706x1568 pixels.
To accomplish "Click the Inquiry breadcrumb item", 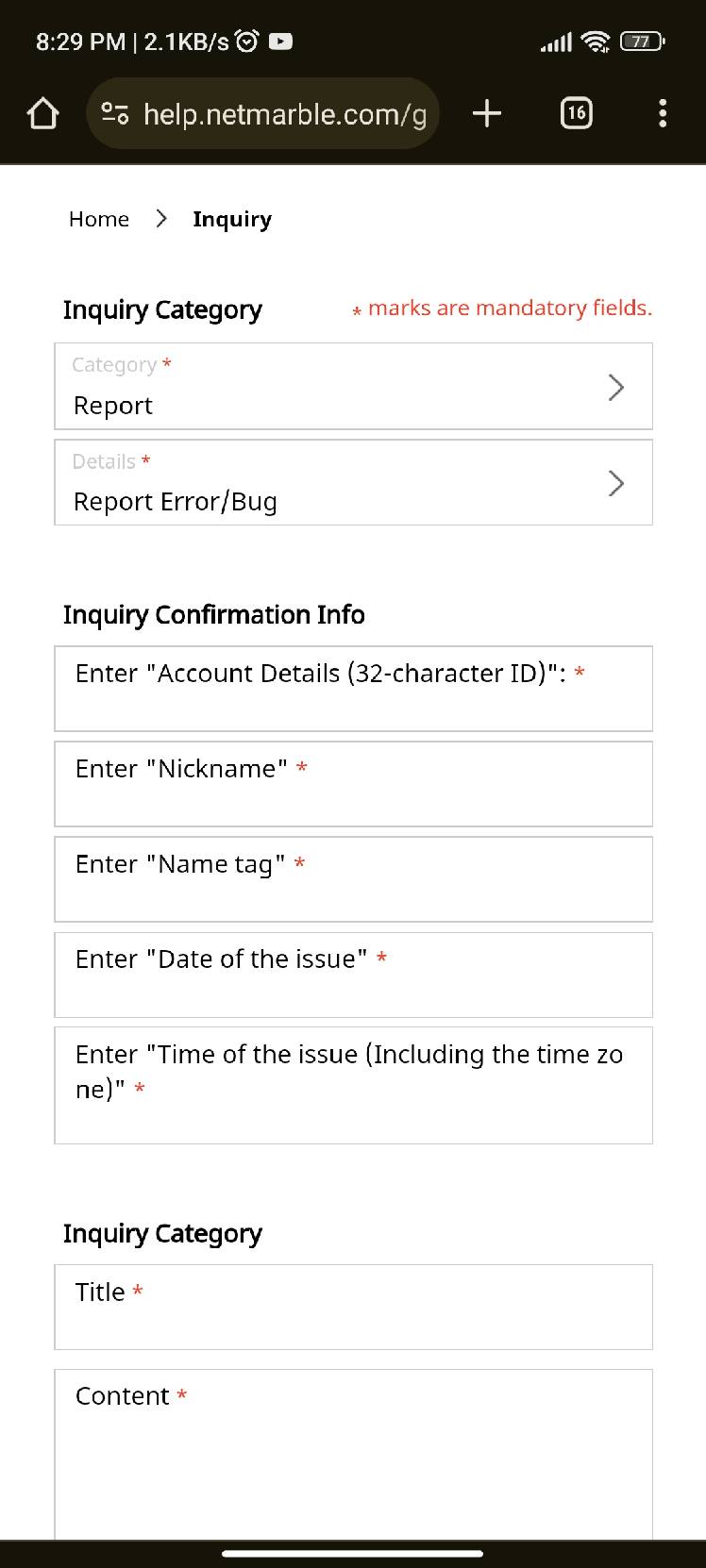I will click(x=232, y=219).
